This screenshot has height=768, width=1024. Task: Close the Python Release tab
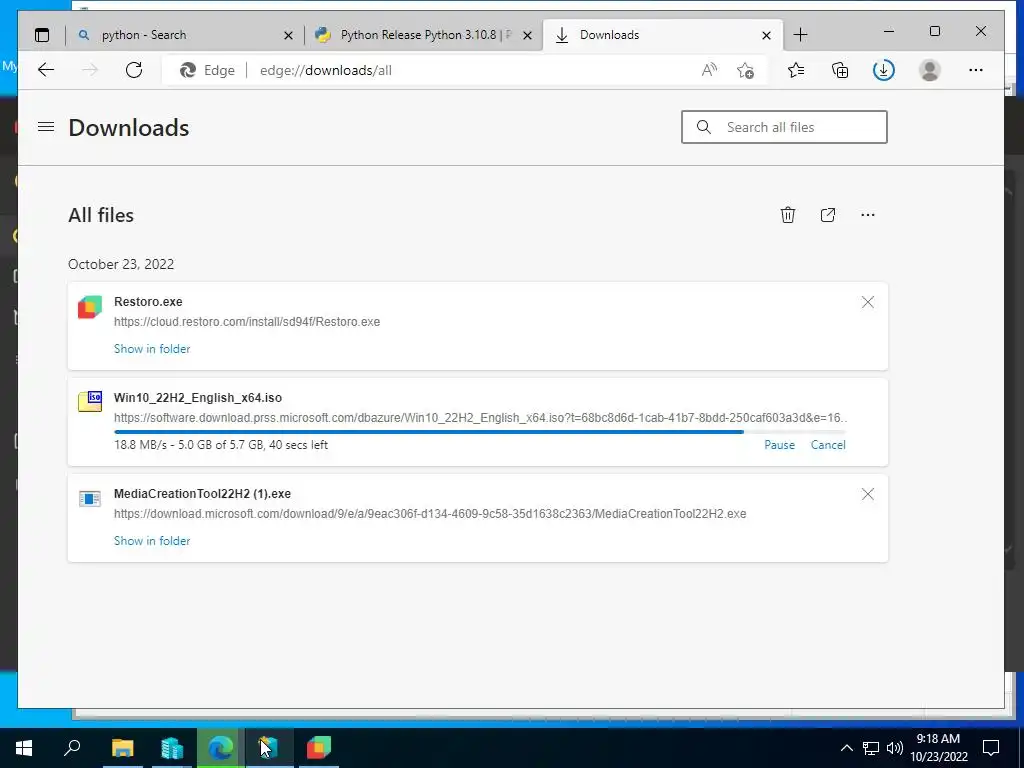[528, 35]
